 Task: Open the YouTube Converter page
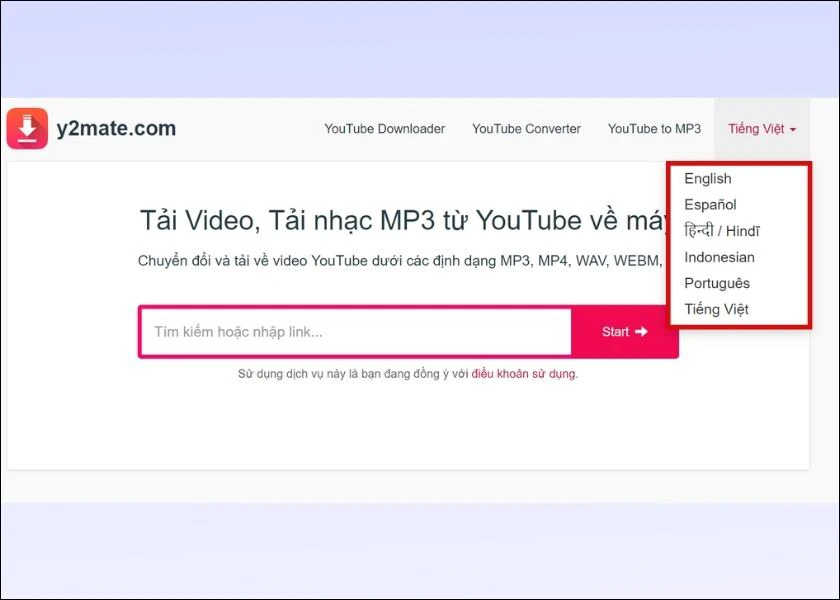click(526, 129)
